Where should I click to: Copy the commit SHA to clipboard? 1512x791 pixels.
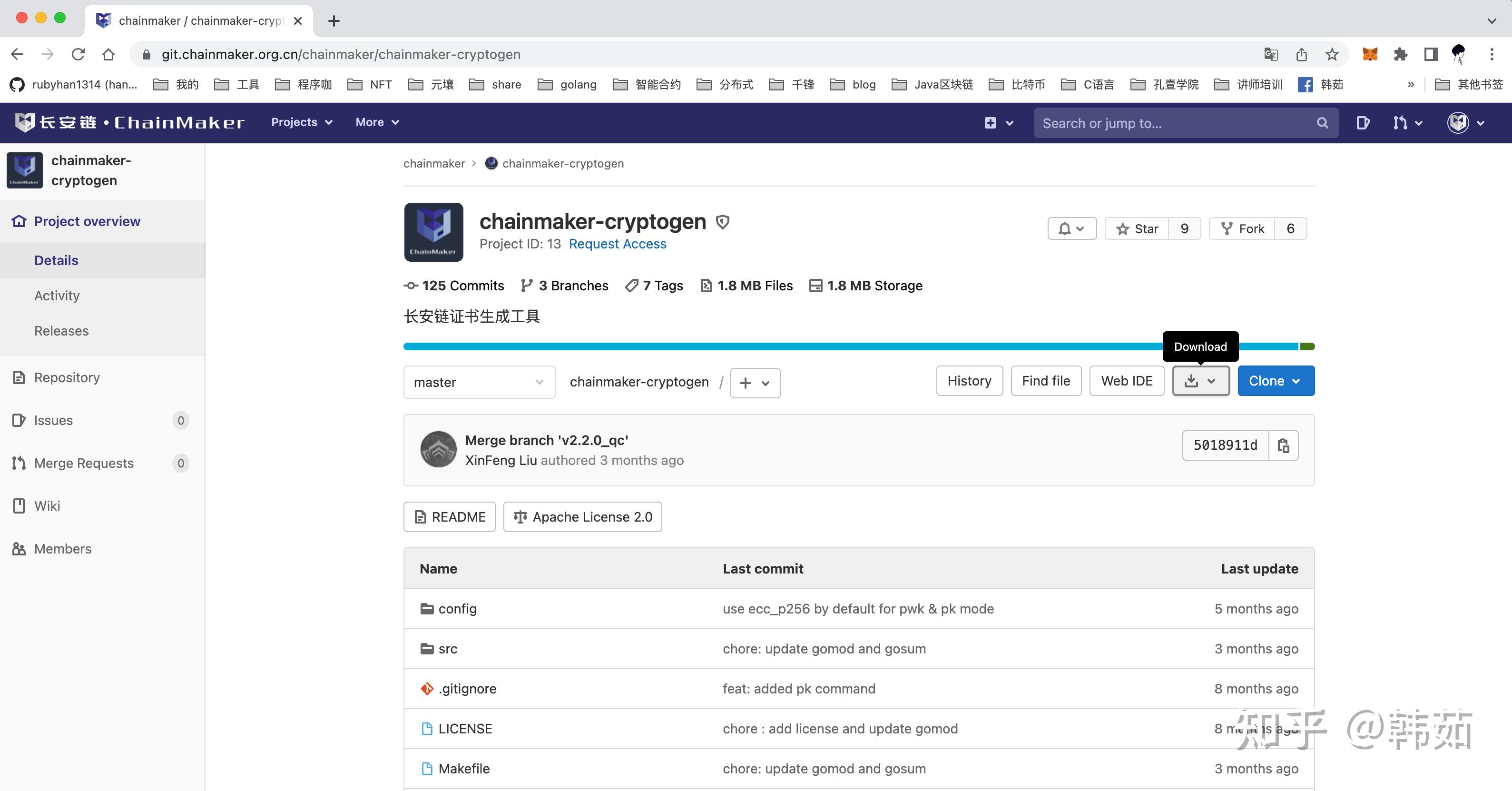point(1283,445)
